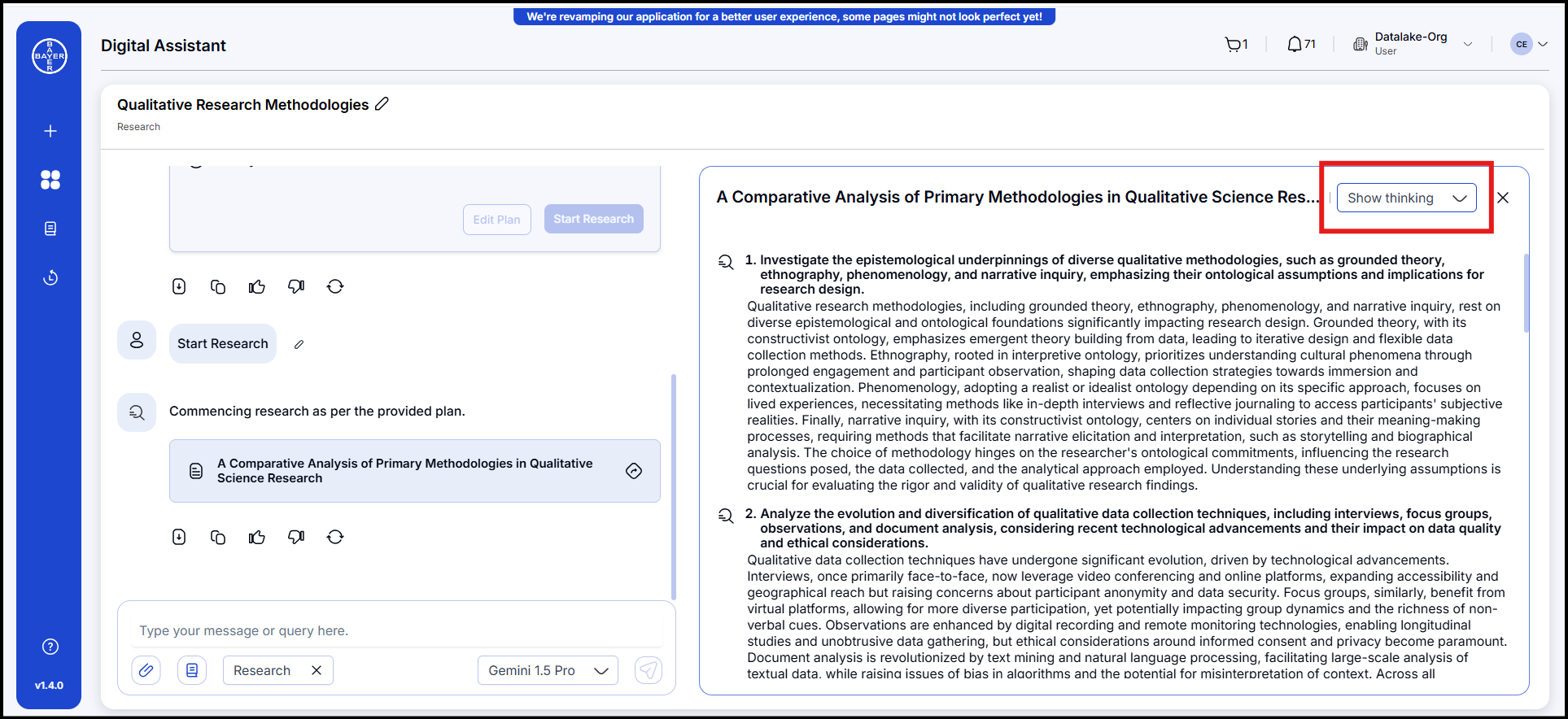Click the search icon beside report section 2
The height and width of the screenshot is (719, 1568).
726,516
